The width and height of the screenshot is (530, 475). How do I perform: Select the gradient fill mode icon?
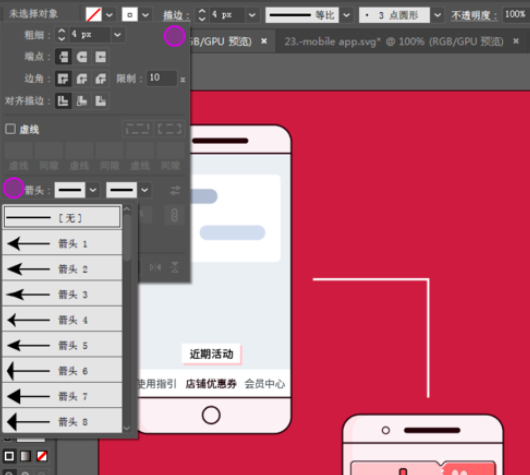tap(25, 456)
